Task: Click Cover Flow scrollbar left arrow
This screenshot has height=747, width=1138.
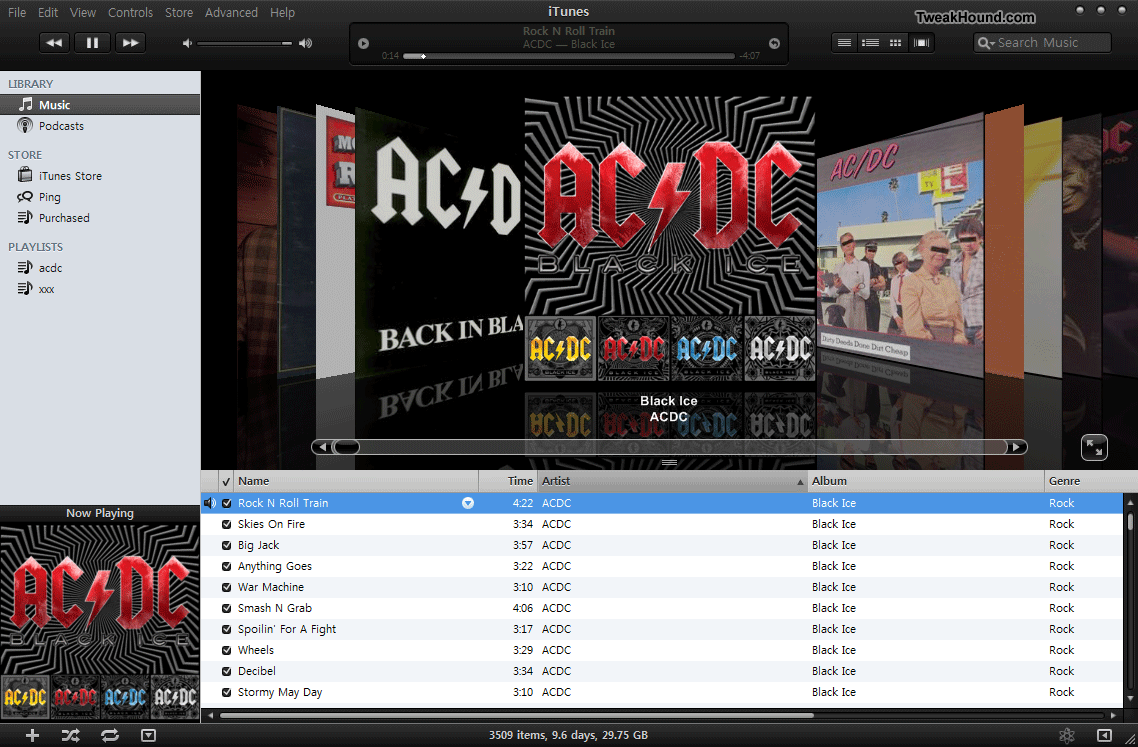Action: click(322, 447)
